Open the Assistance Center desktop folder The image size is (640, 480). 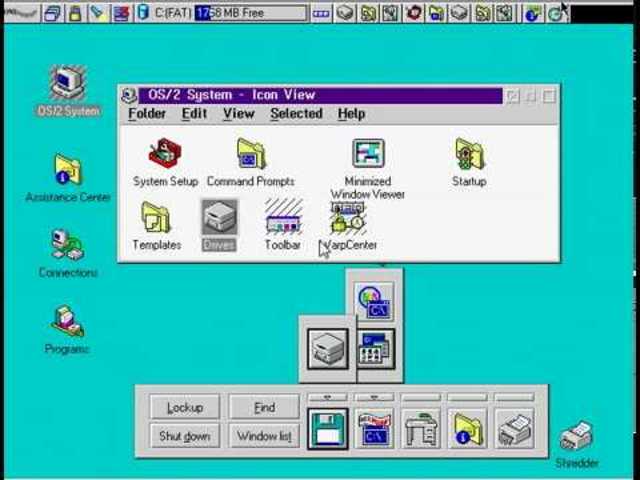pos(68,169)
